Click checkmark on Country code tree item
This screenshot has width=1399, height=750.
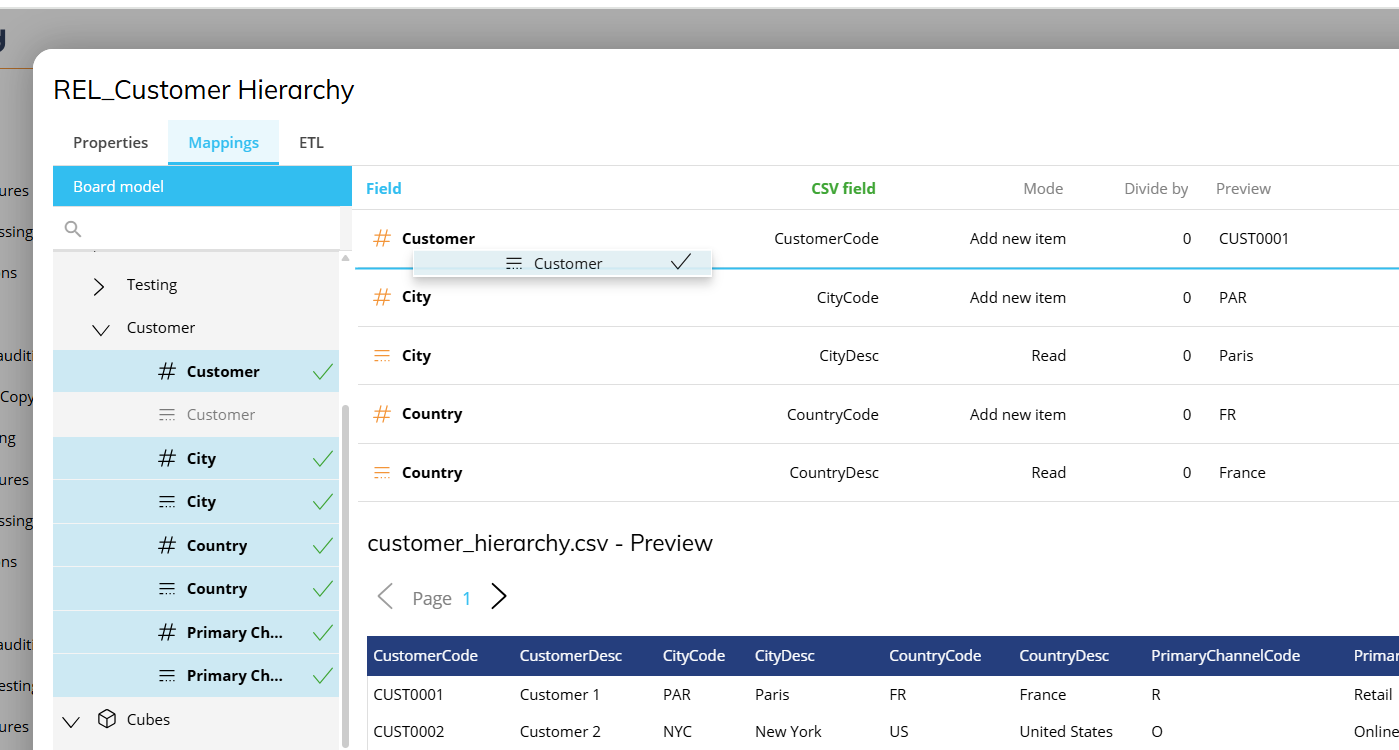(x=322, y=545)
